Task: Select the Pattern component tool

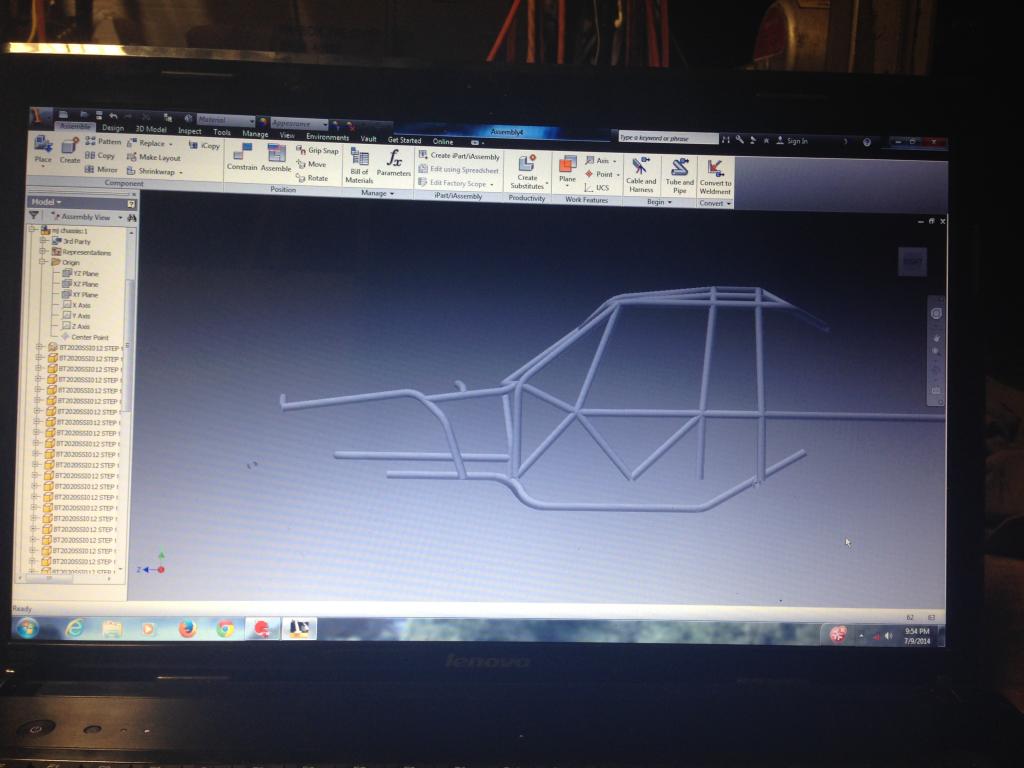Action: [x=103, y=141]
